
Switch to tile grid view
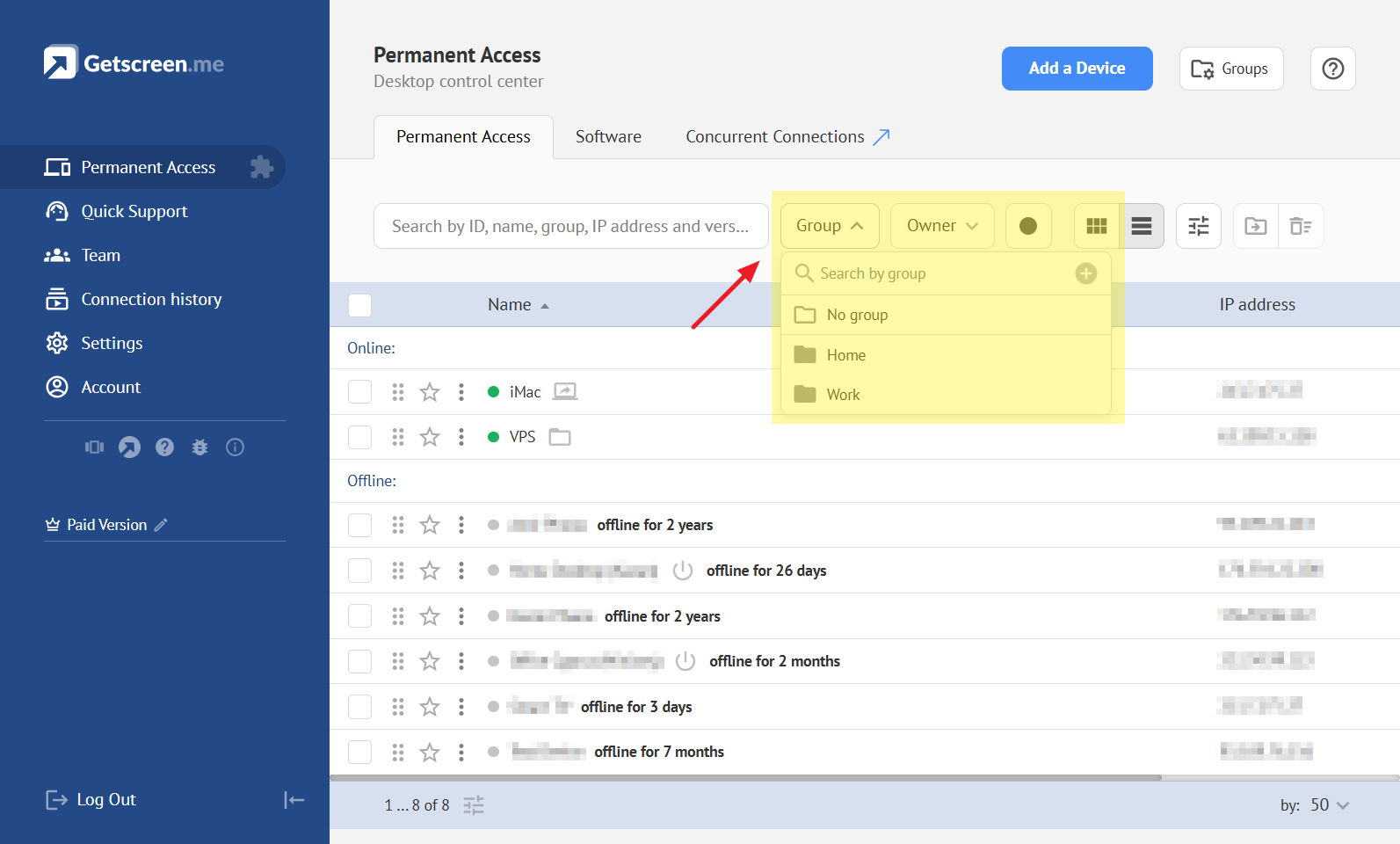click(x=1096, y=226)
